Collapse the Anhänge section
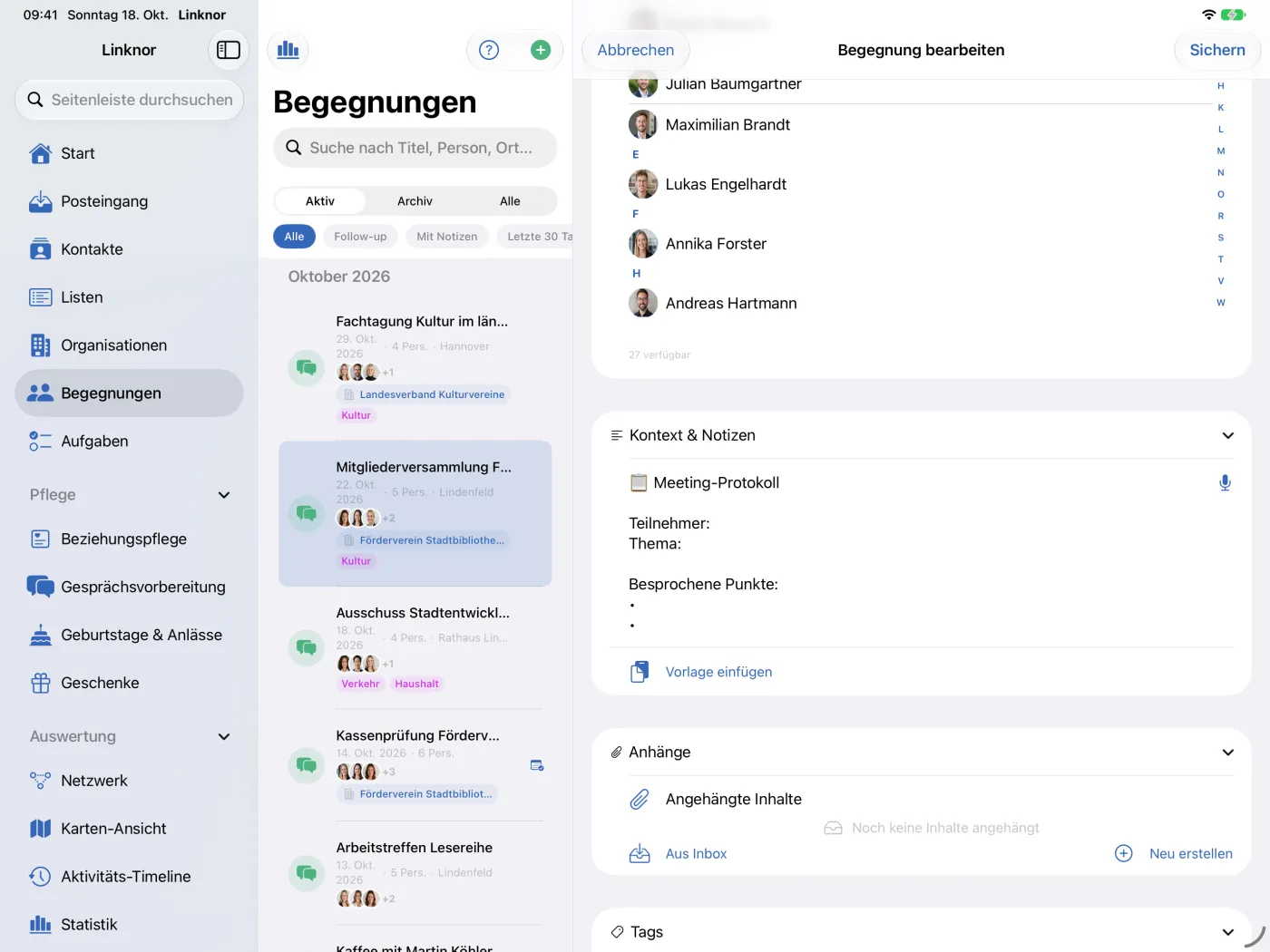 1228,753
